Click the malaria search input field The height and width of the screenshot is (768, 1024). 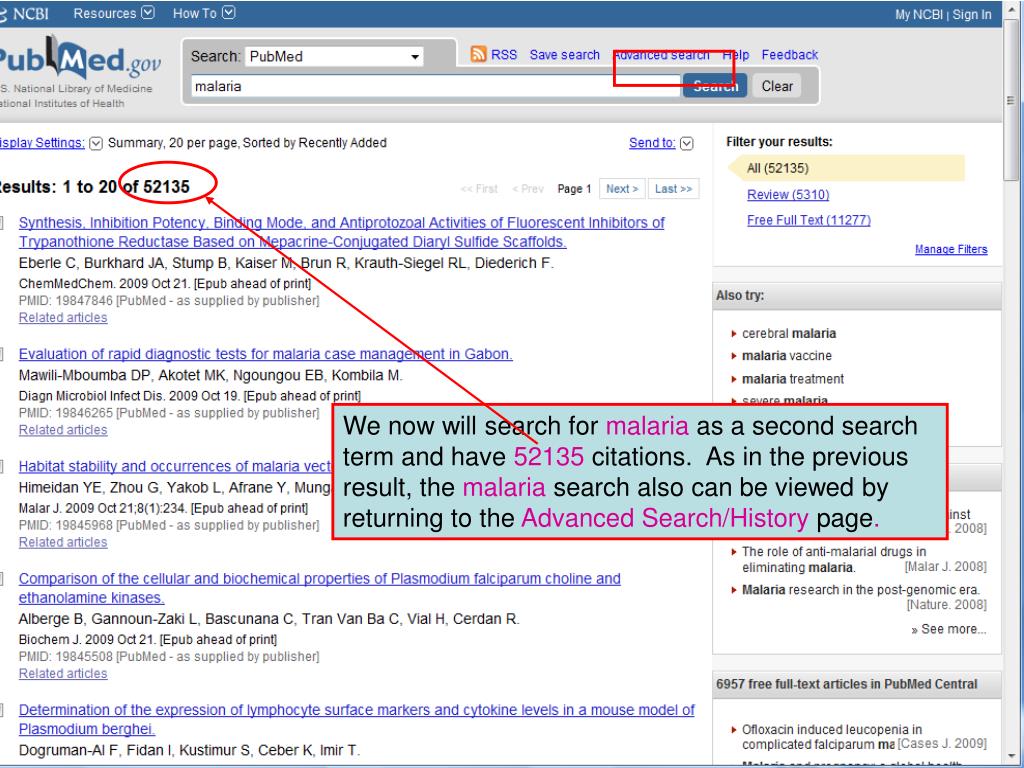(x=436, y=86)
